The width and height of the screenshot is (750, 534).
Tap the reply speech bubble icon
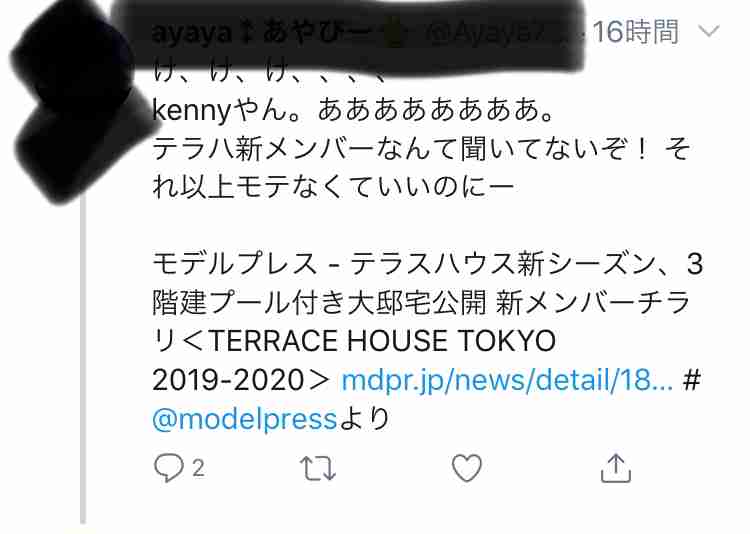[x=168, y=467]
